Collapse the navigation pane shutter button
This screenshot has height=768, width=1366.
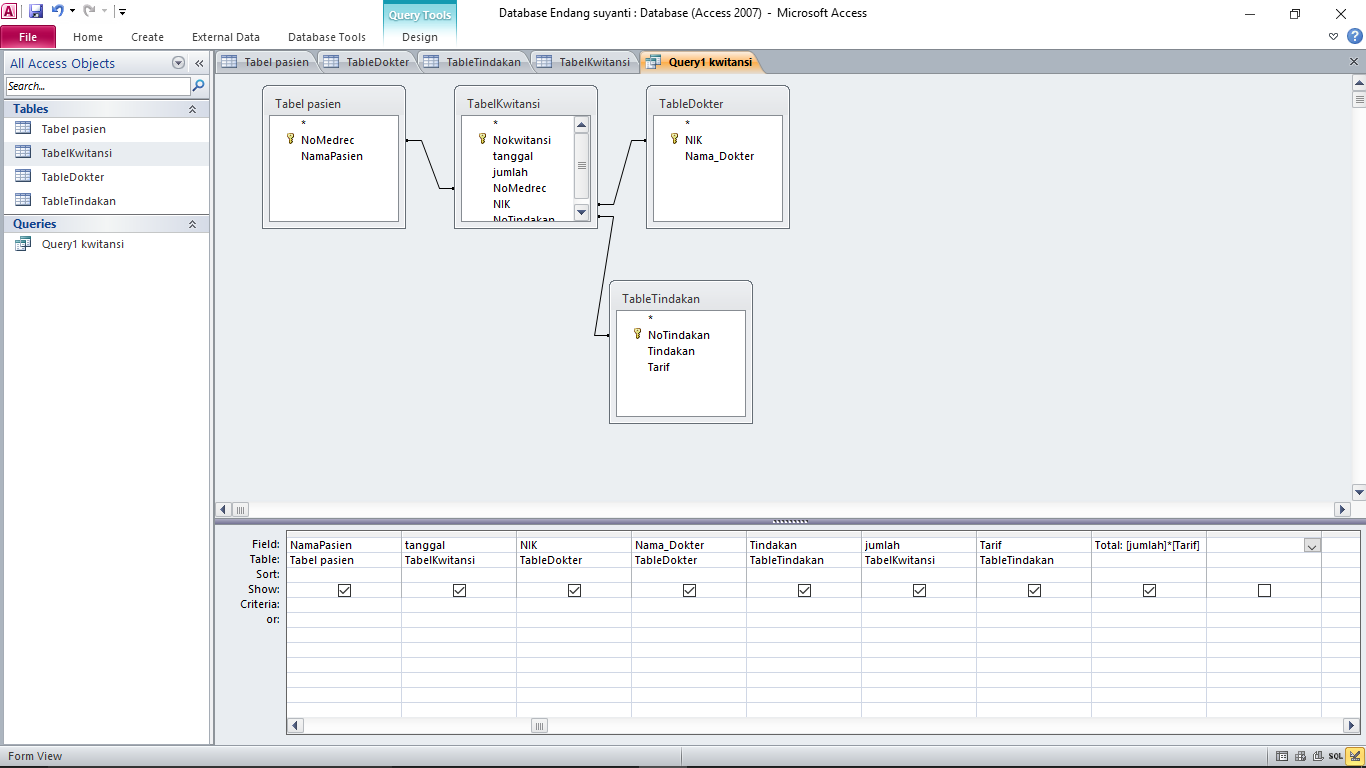[198, 62]
